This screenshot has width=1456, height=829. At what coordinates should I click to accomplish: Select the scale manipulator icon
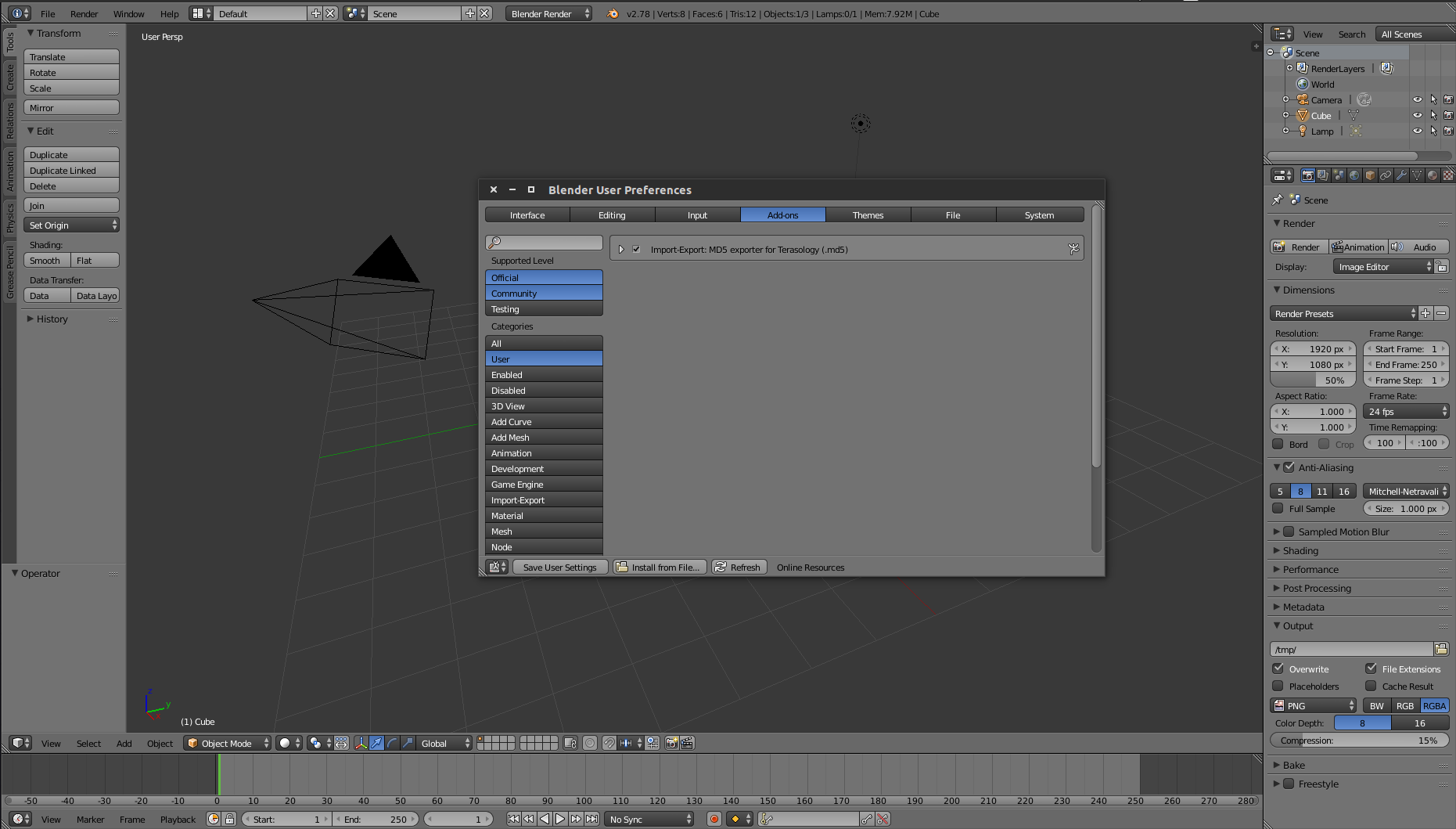[408, 743]
